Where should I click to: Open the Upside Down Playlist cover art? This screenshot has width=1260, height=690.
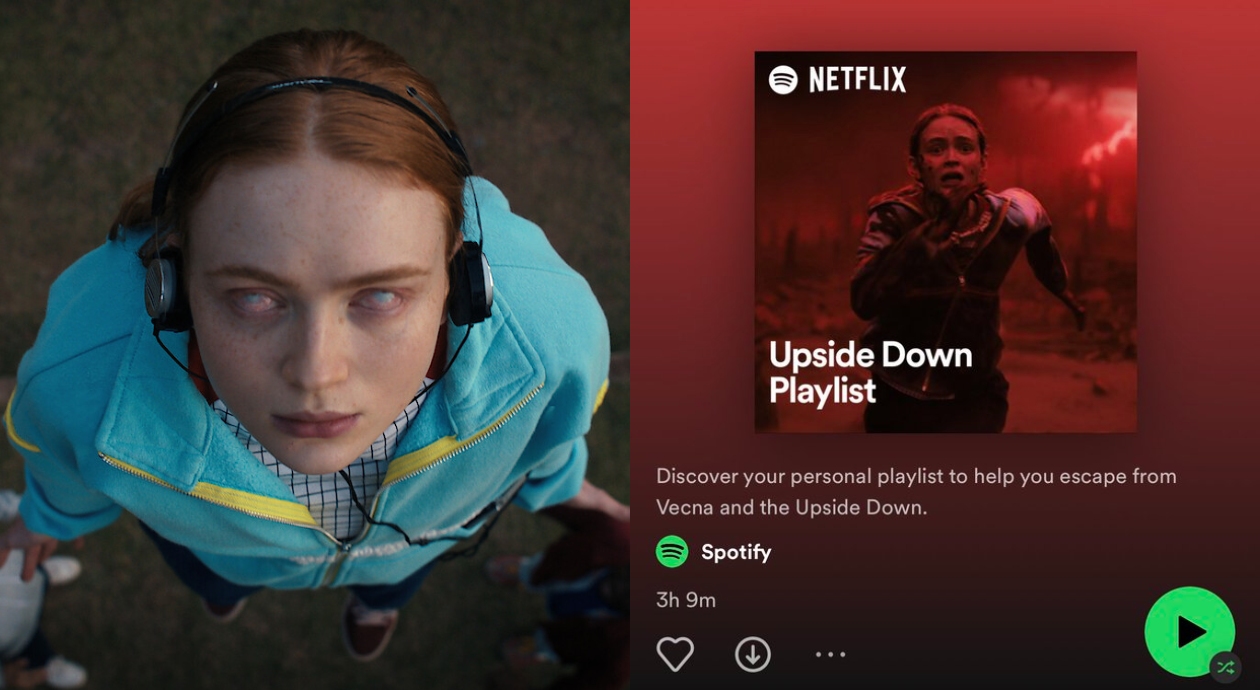point(945,242)
